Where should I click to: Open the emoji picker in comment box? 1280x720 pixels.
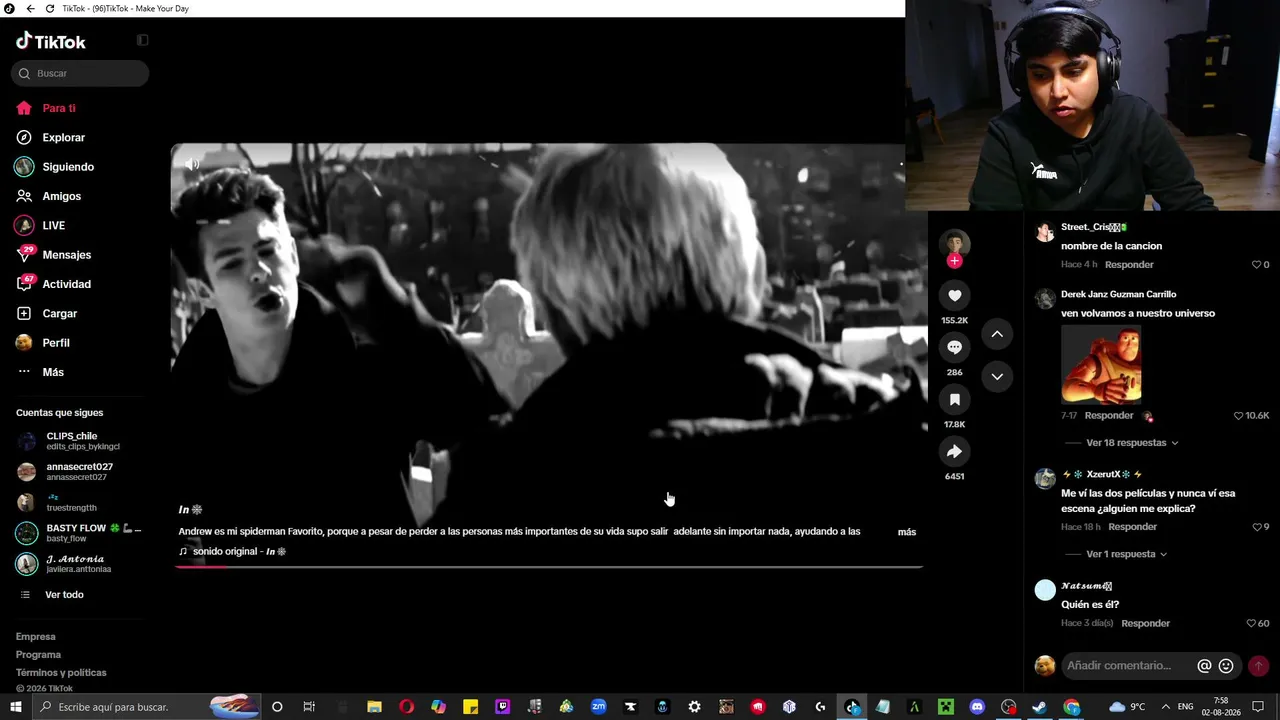(1226, 666)
